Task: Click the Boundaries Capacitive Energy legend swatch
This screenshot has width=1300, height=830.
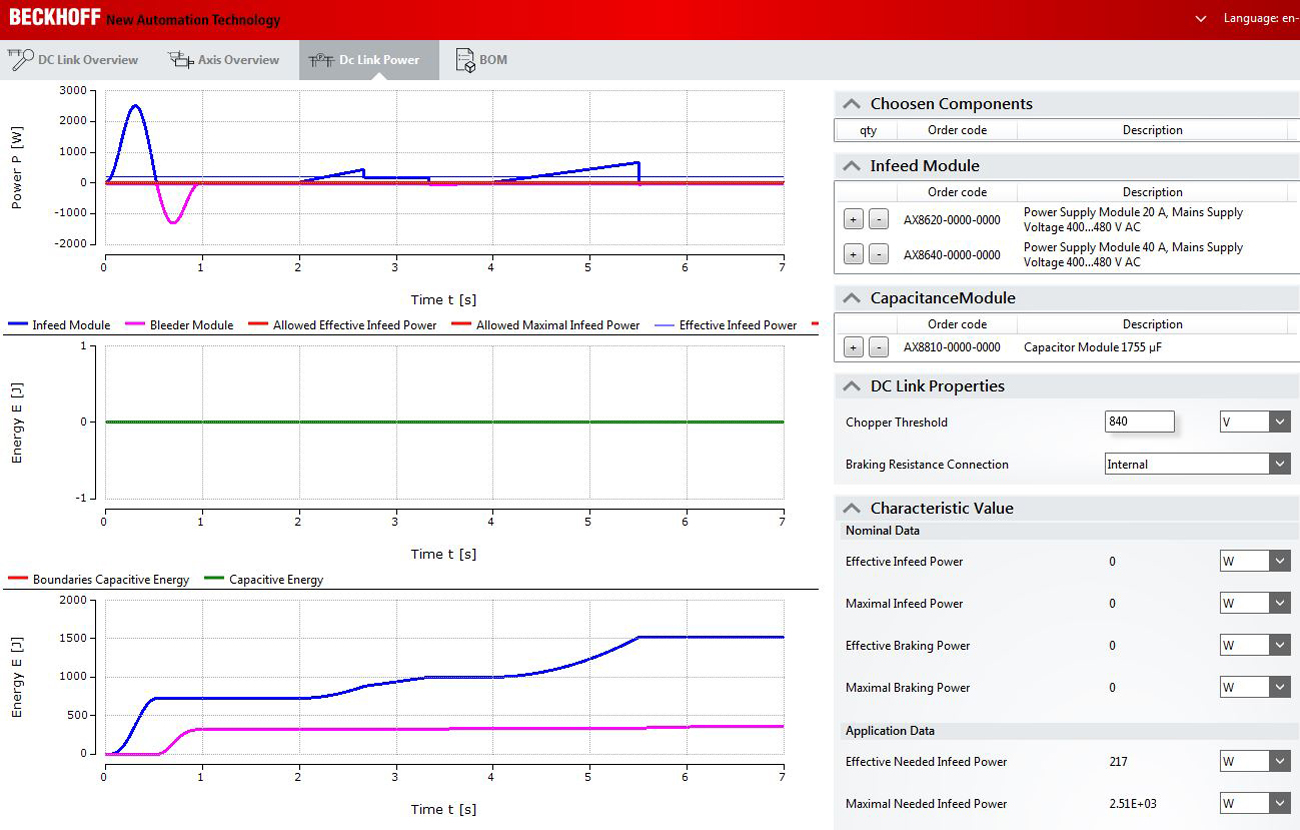Action: click(17, 579)
